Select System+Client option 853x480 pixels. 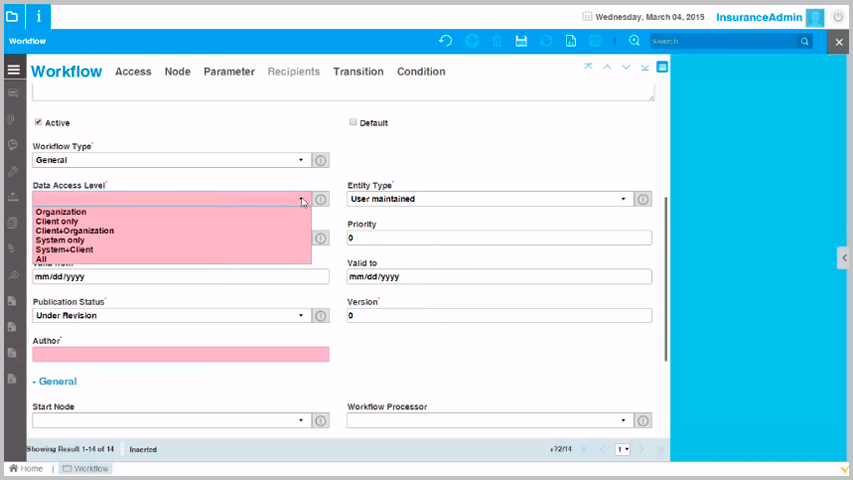click(x=172, y=249)
